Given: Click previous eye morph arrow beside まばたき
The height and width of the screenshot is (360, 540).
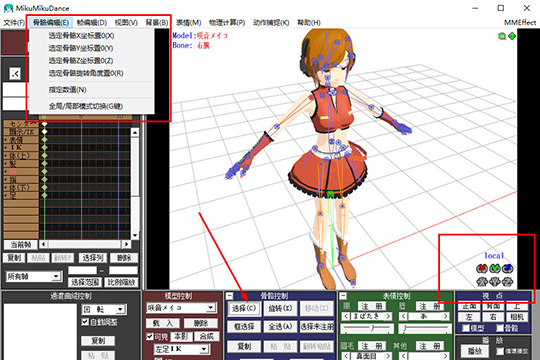Looking at the screenshot, I should [346, 316].
